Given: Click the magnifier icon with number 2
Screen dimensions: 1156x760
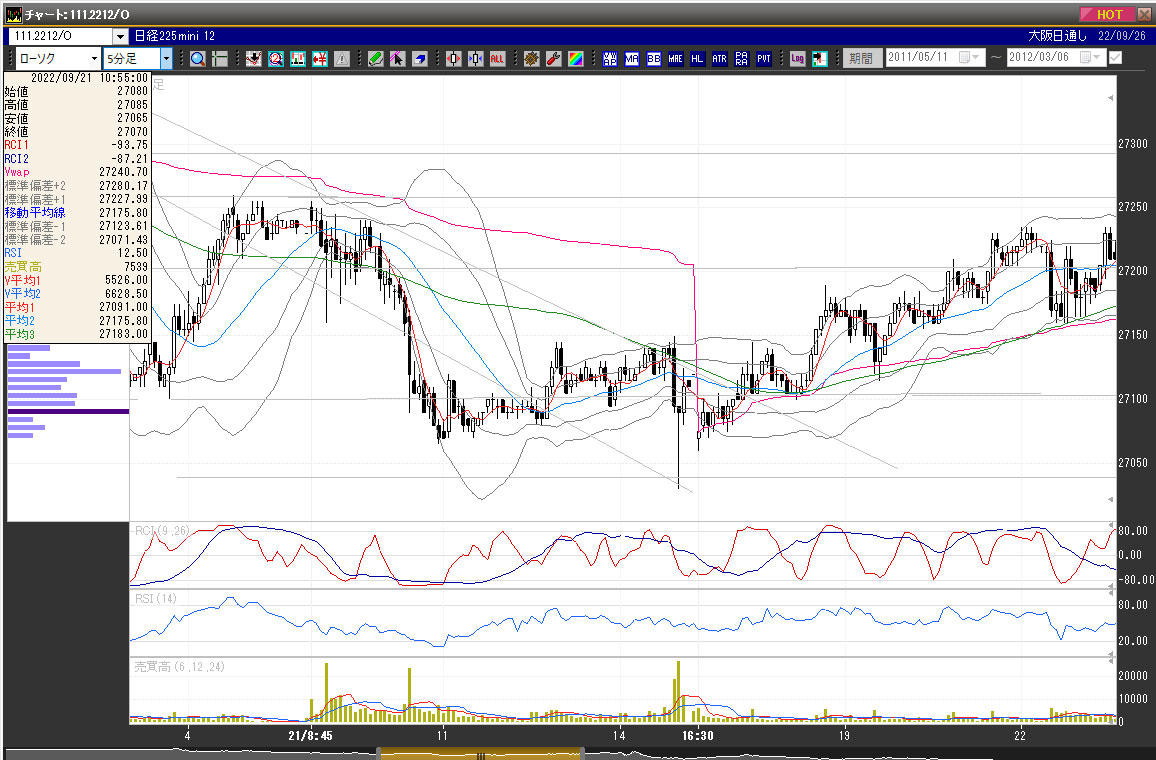Looking at the screenshot, I should [x=276, y=59].
